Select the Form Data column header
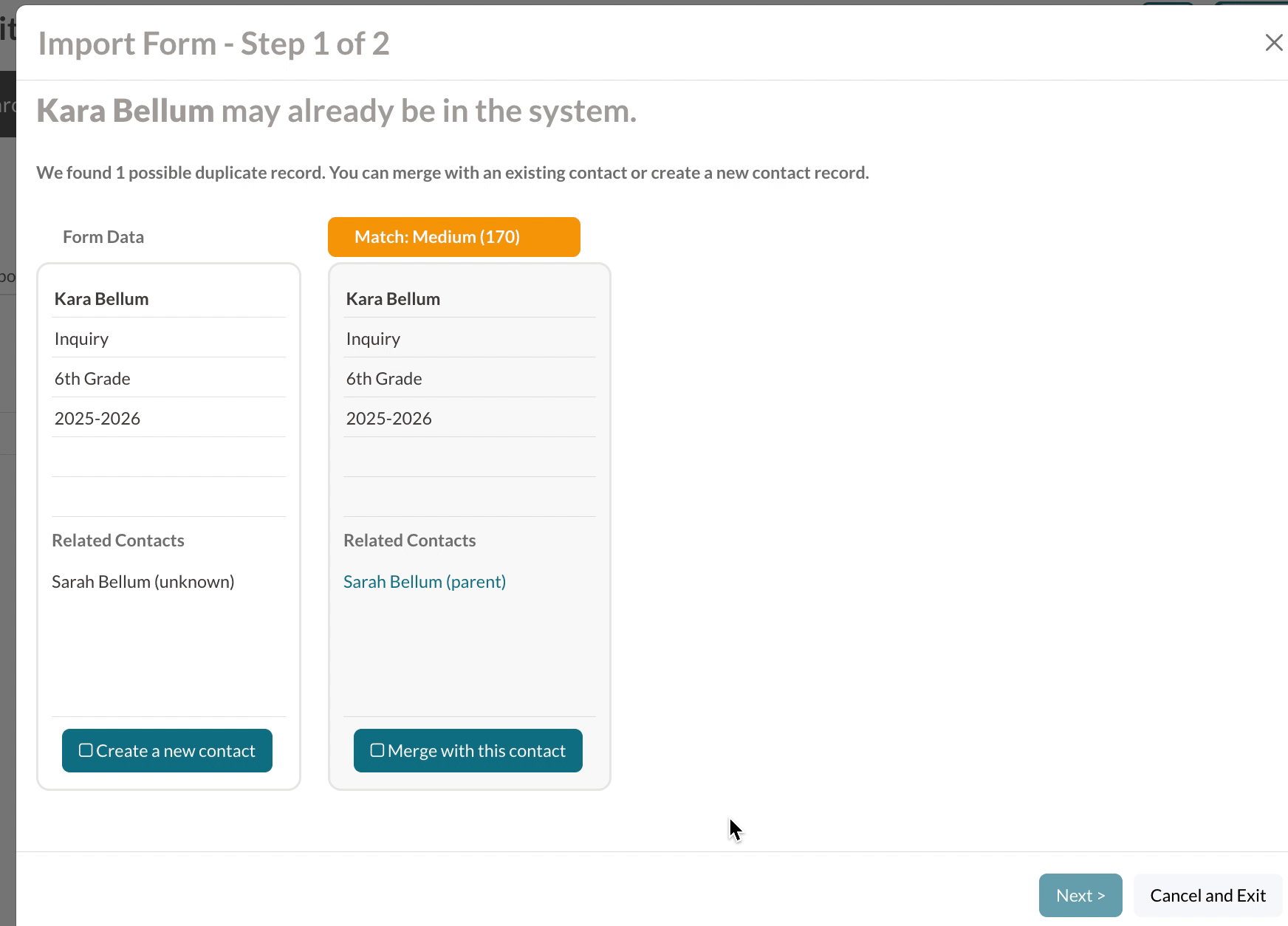1288x926 pixels. tap(103, 237)
